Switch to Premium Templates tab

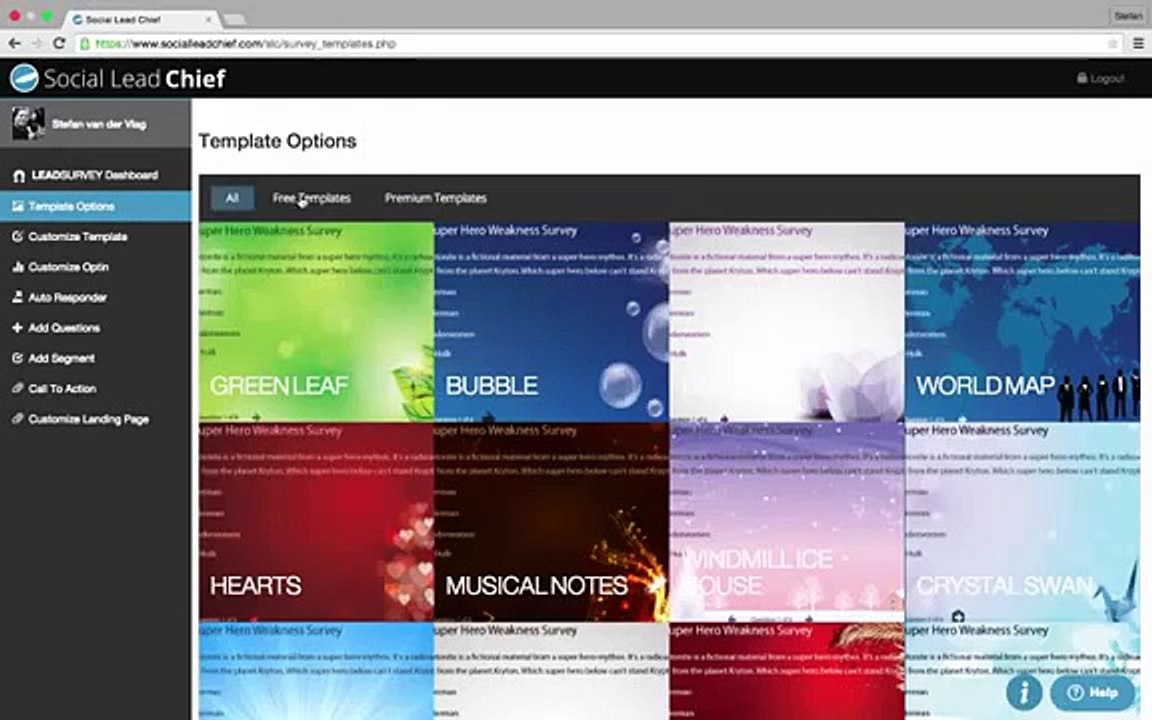pyautogui.click(x=436, y=198)
